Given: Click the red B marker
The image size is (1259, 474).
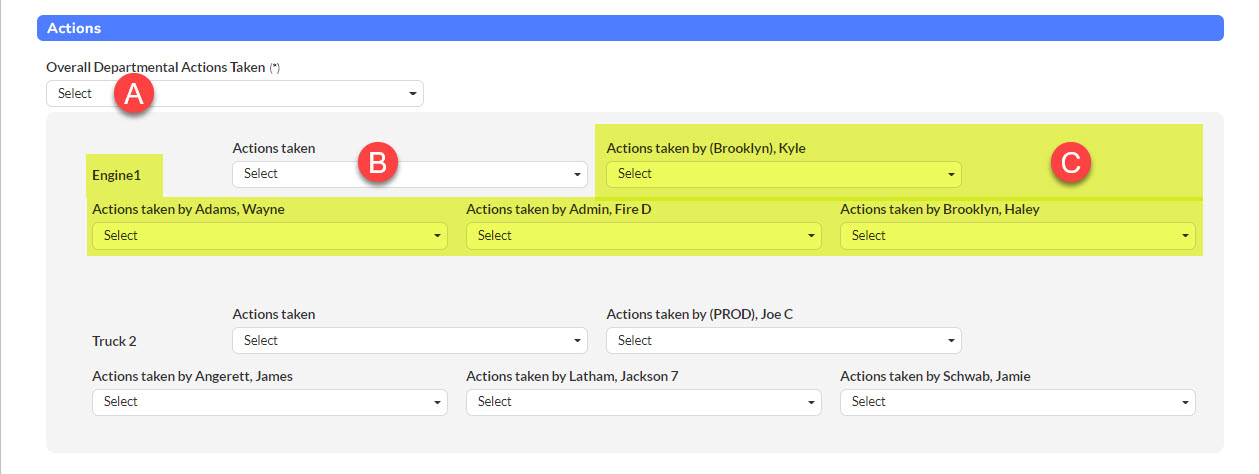Looking at the screenshot, I should [378, 163].
